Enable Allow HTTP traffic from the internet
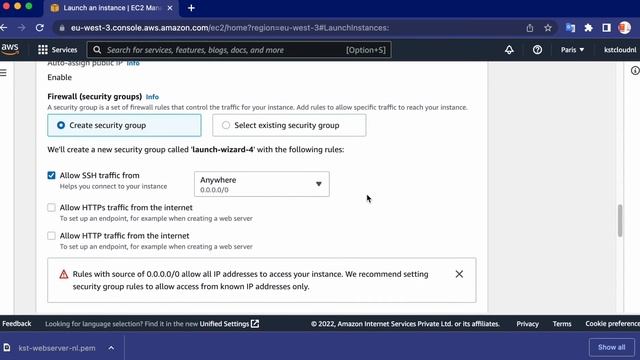The image size is (640, 360). (51, 236)
